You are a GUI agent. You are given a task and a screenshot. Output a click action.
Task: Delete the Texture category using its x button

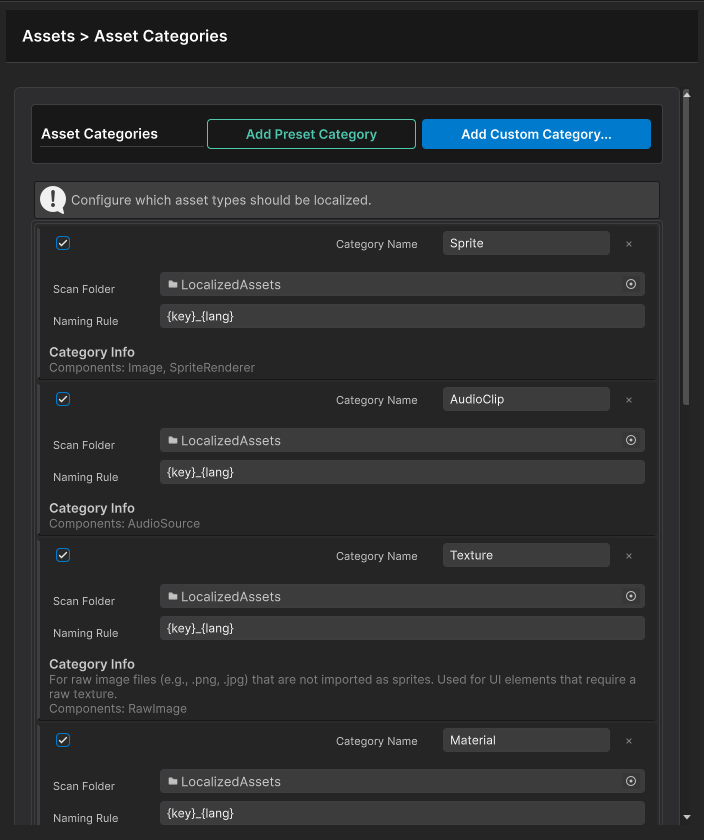(x=630, y=555)
